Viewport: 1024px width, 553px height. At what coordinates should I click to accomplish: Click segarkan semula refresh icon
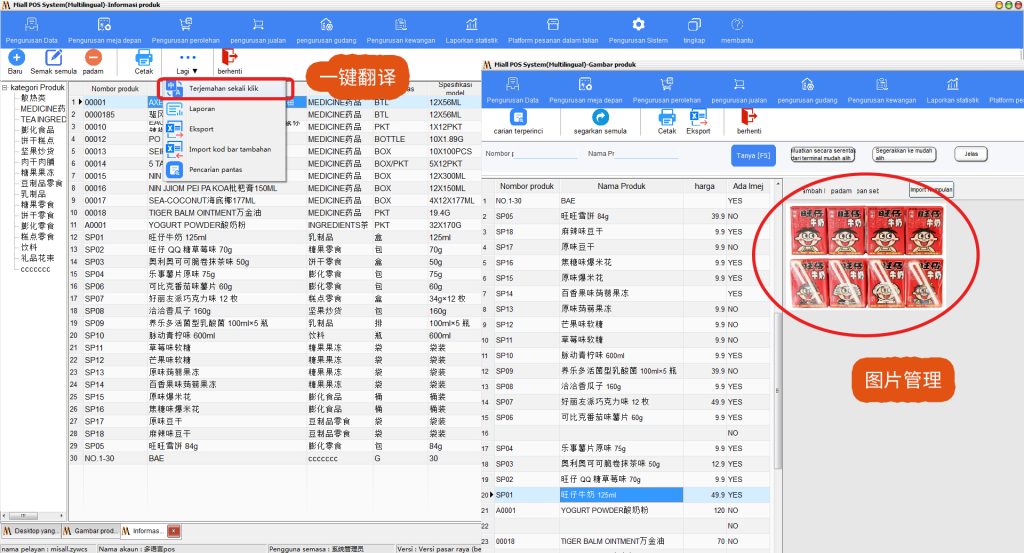pos(600,117)
